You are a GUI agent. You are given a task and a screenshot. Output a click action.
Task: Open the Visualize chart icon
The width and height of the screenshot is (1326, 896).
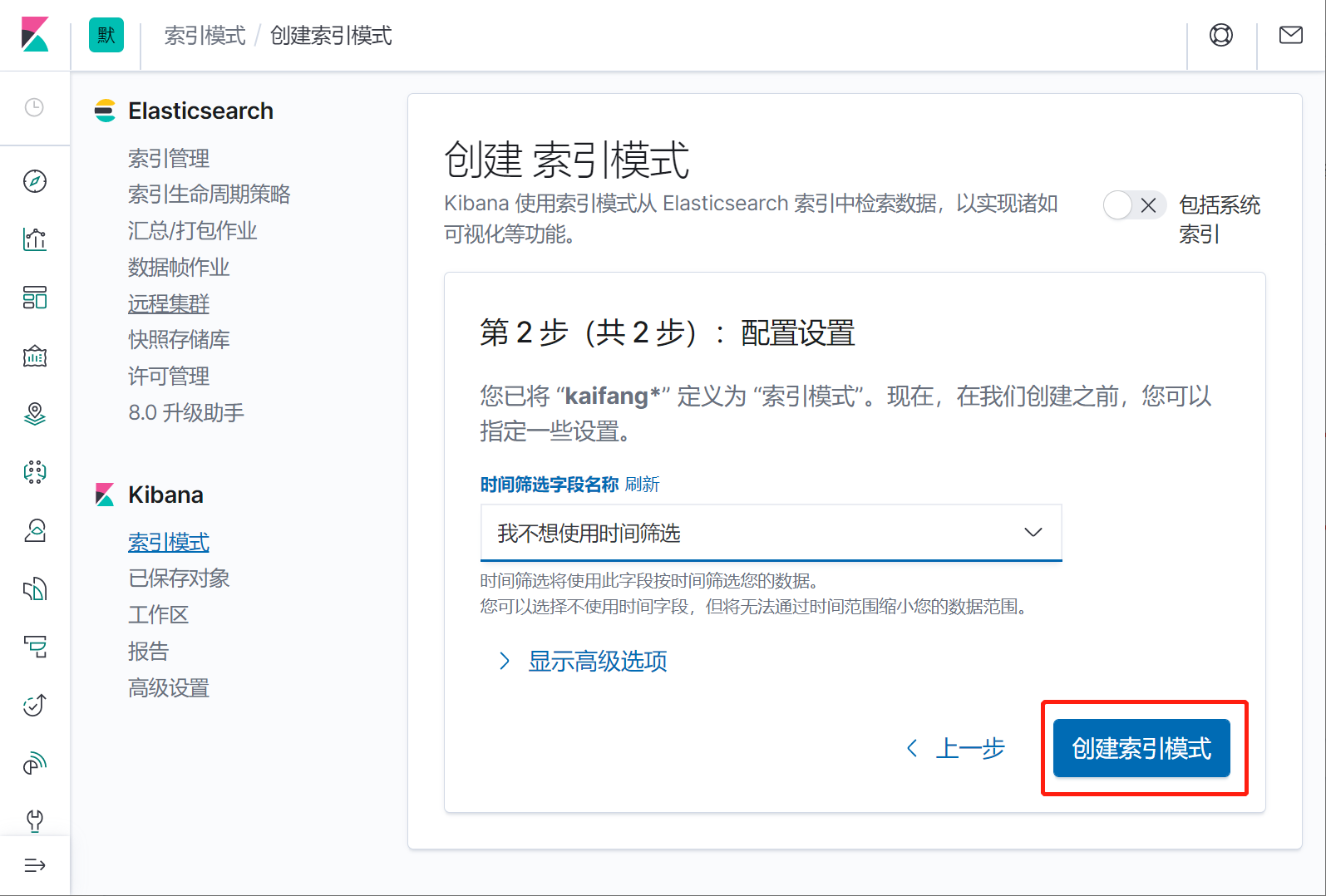(35, 239)
